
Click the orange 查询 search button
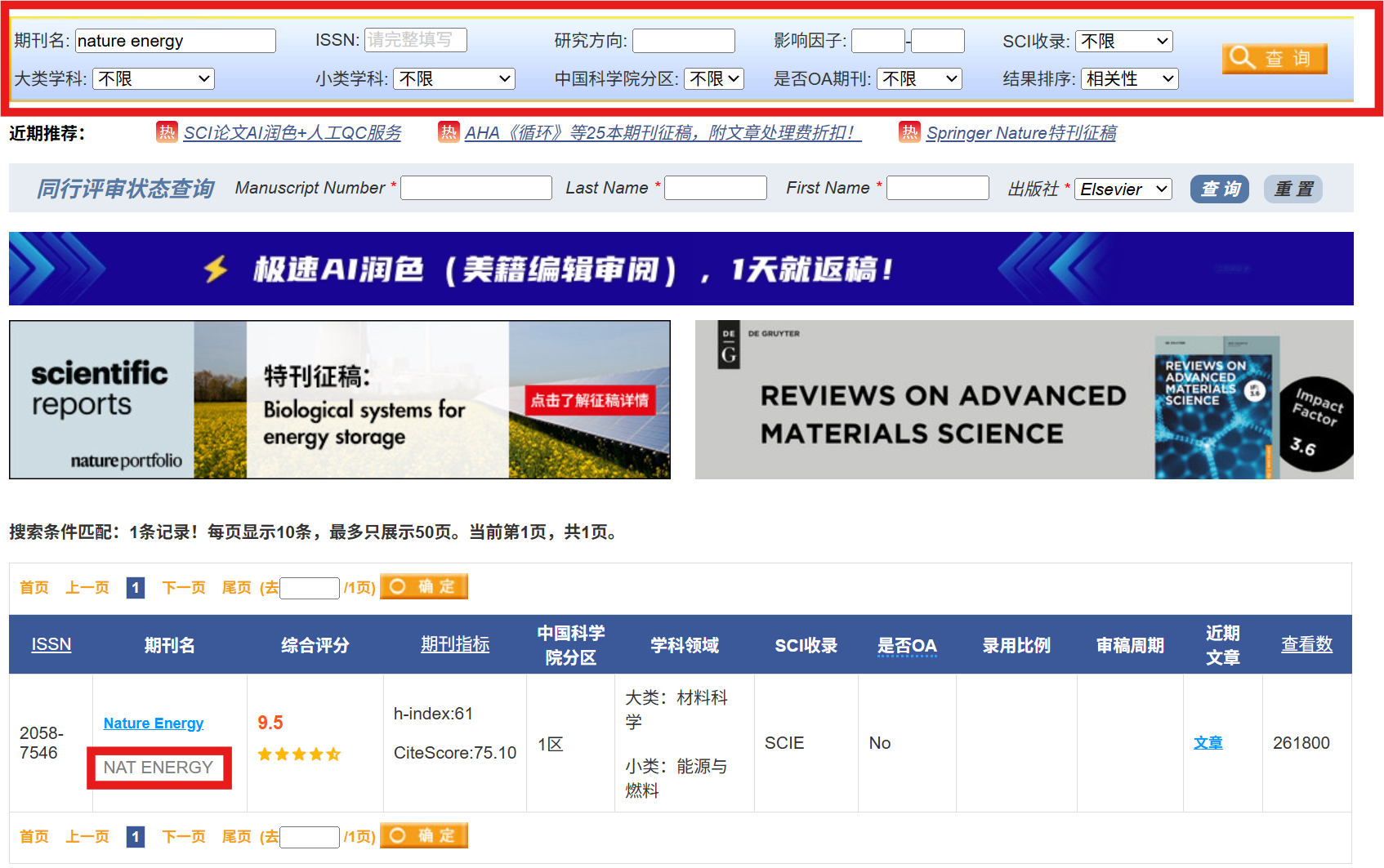coord(1275,59)
